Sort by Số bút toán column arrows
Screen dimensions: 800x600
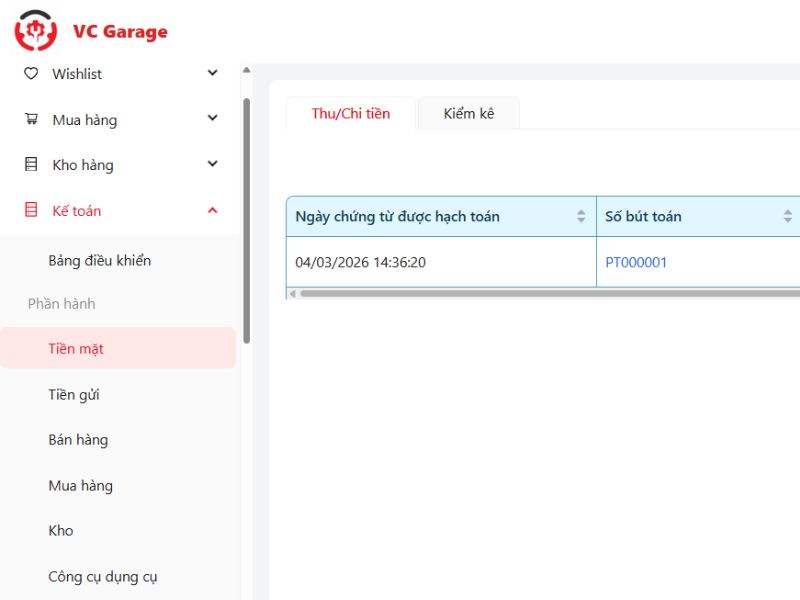click(789, 217)
